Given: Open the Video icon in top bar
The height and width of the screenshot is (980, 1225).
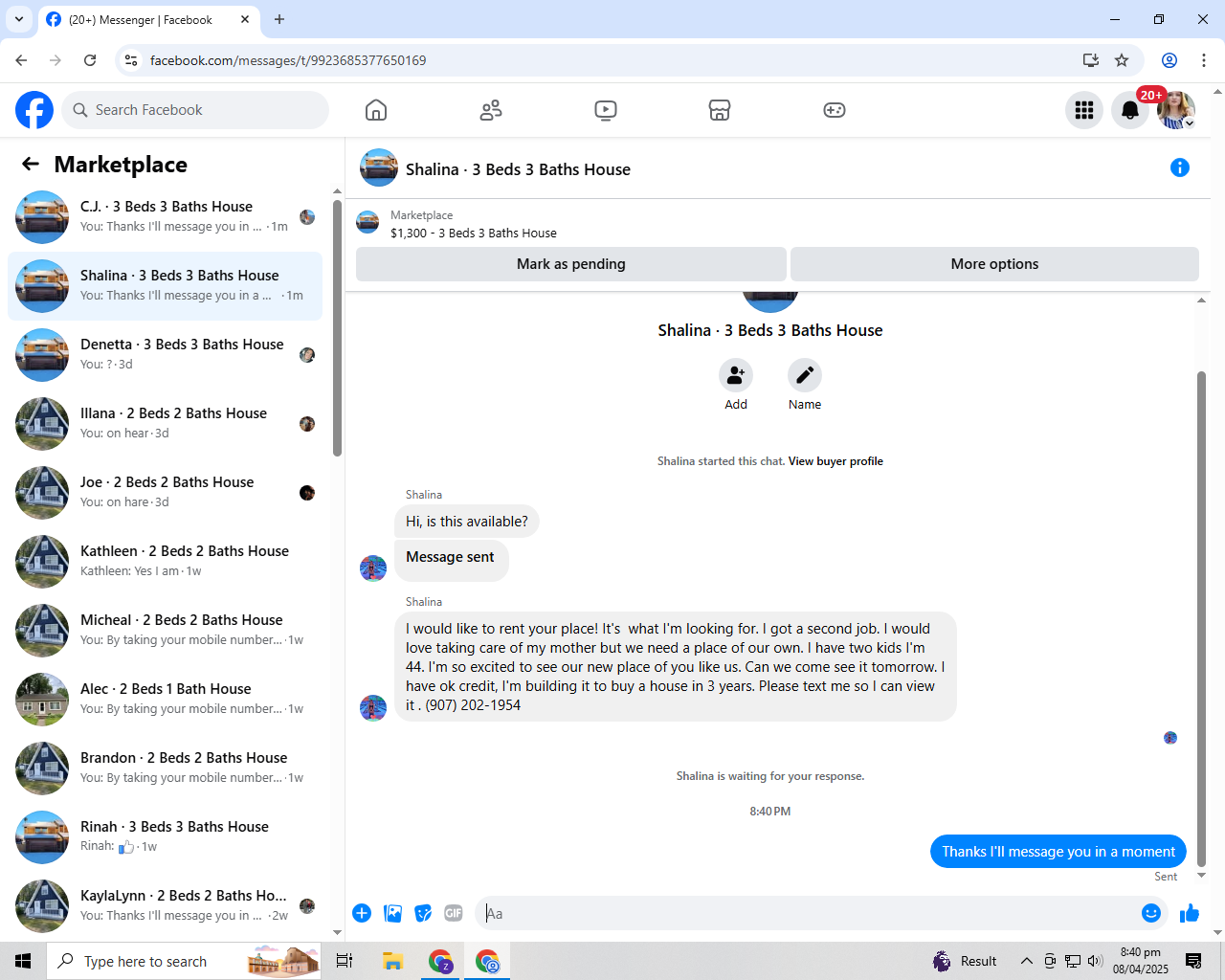Looking at the screenshot, I should pyautogui.click(x=606, y=110).
